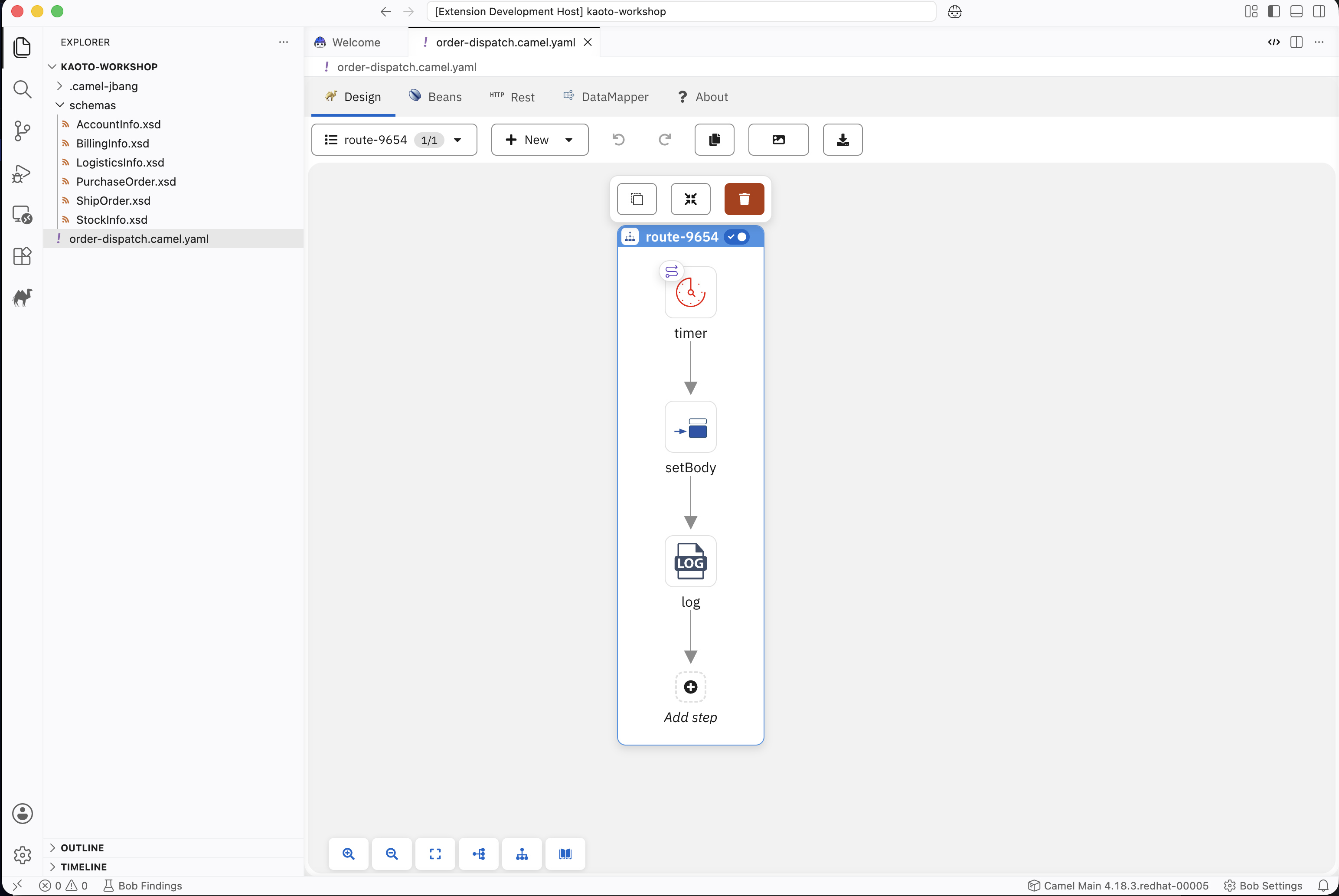Viewport: 1339px width, 896px height.
Task: Zoom in on the canvas
Action: [x=349, y=853]
